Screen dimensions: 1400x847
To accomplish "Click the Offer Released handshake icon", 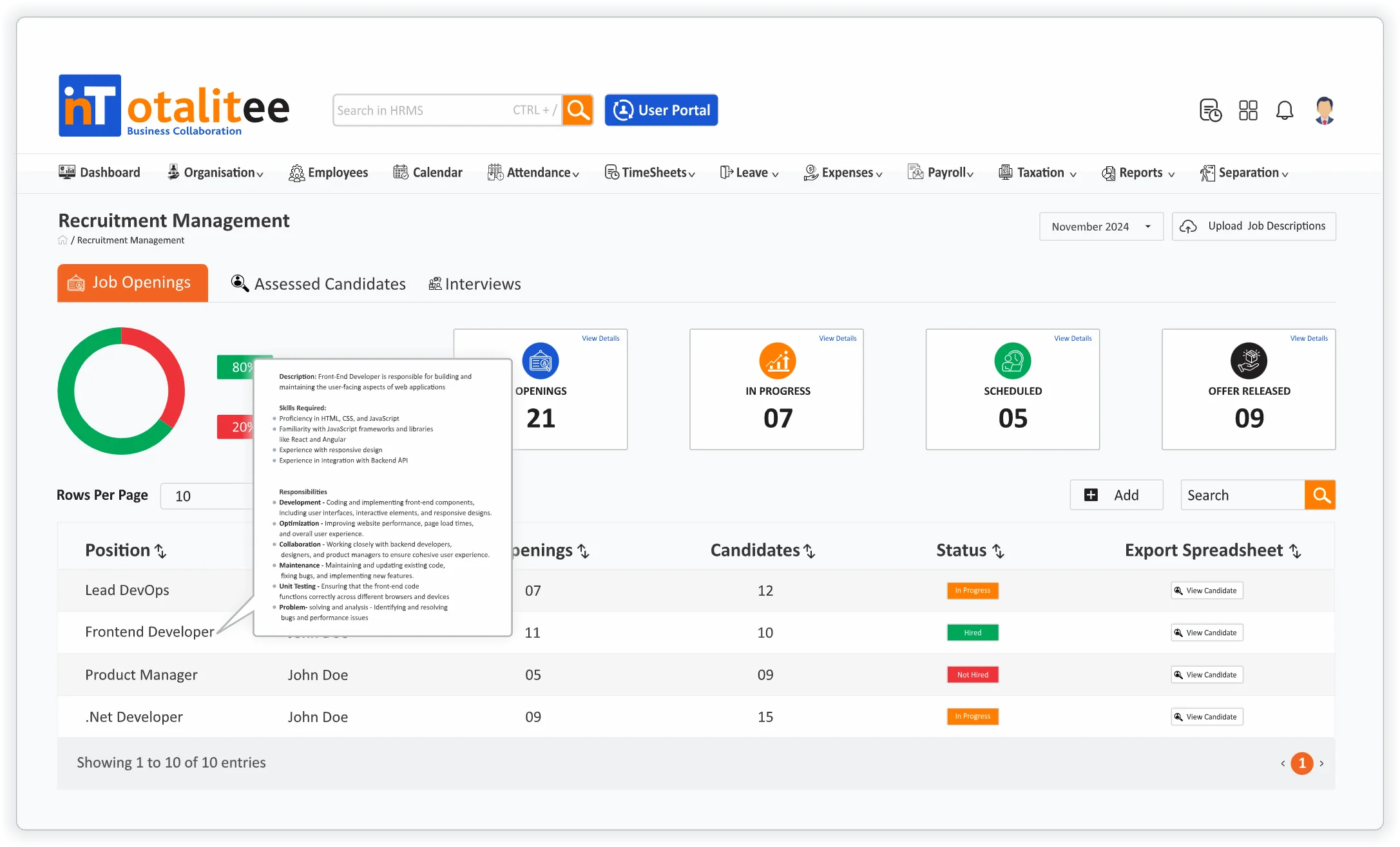I will 1248,361.
